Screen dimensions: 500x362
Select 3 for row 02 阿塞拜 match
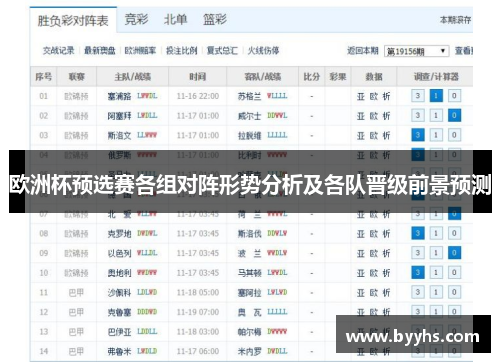point(418,116)
